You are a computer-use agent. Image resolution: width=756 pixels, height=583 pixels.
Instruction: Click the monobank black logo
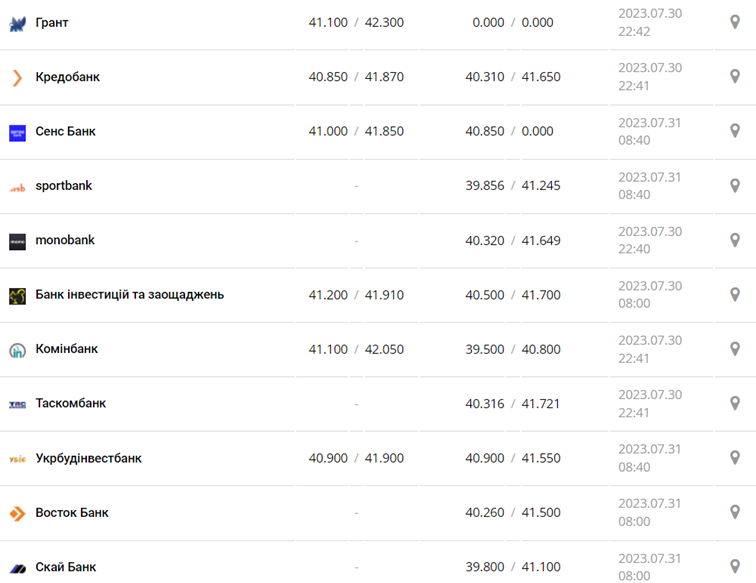tap(17, 241)
